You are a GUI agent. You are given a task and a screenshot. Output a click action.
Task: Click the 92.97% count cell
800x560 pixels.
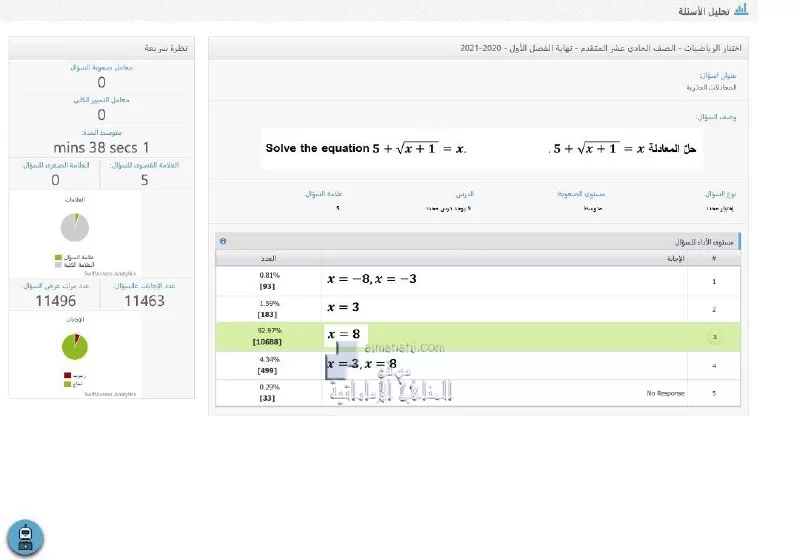click(x=268, y=337)
